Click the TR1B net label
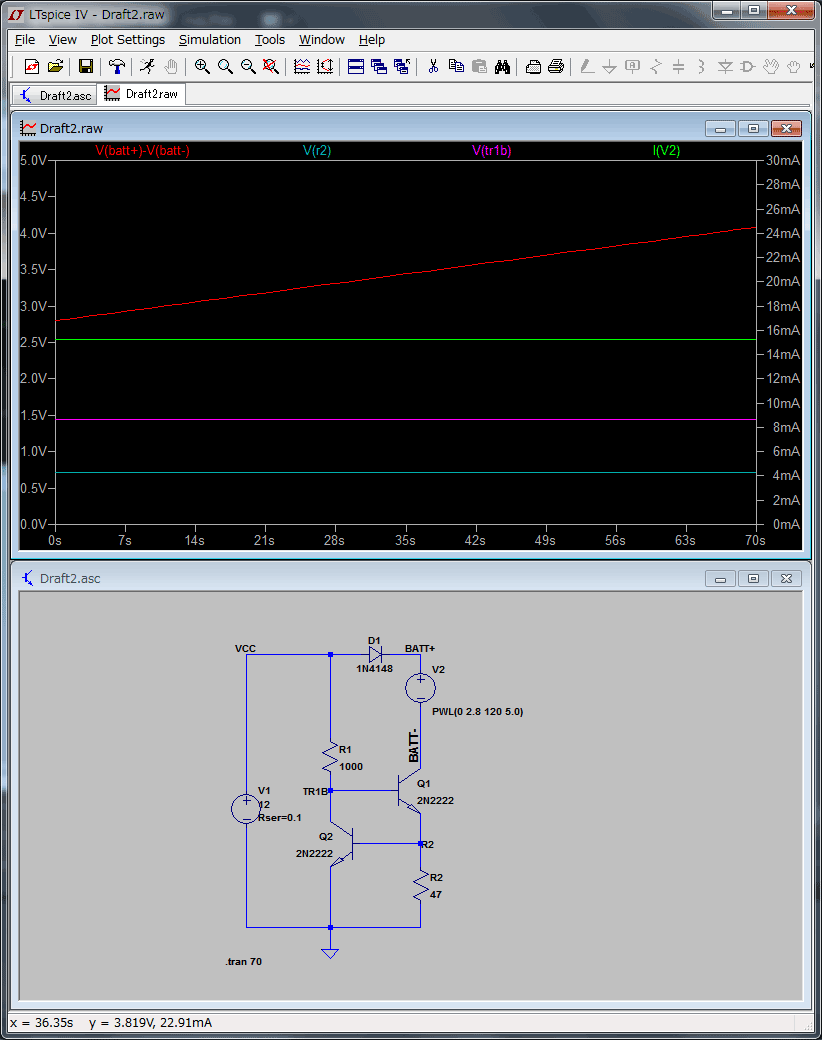The image size is (822, 1040). click(315, 791)
